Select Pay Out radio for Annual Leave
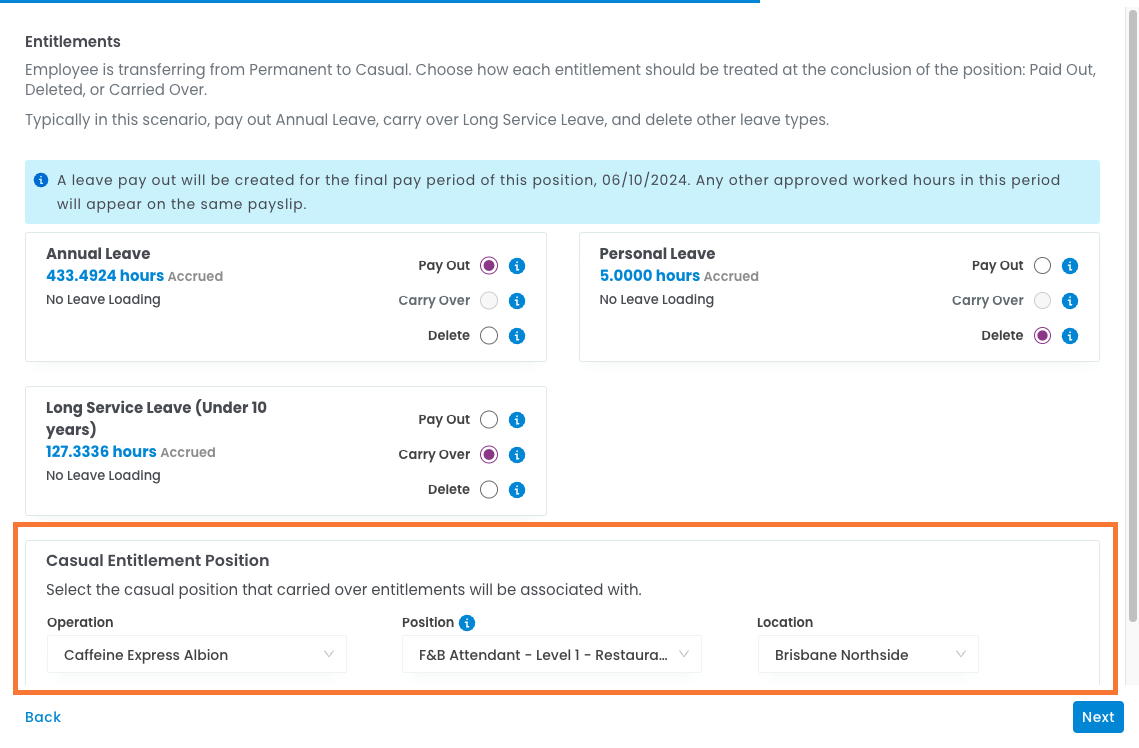Viewport: 1139px width, 748px height. 489,266
